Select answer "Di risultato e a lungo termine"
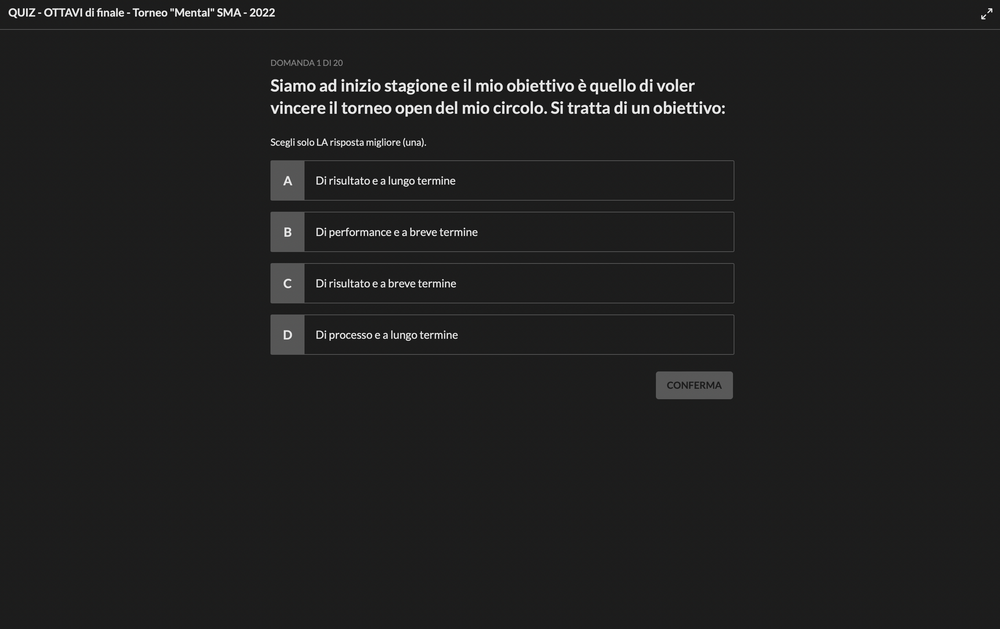This screenshot has width=1000, height=629. pos(518,181)
